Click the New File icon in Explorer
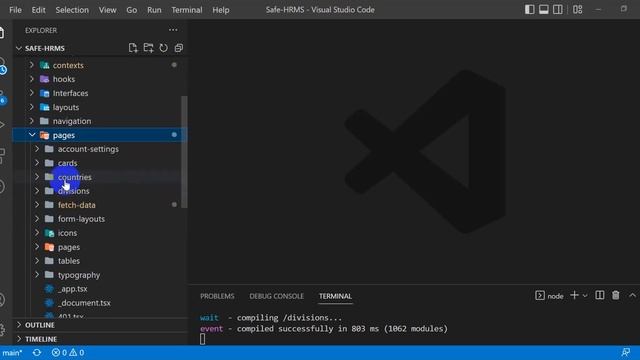The width and height of the screenshot is (640, 360). coord(133,48)
